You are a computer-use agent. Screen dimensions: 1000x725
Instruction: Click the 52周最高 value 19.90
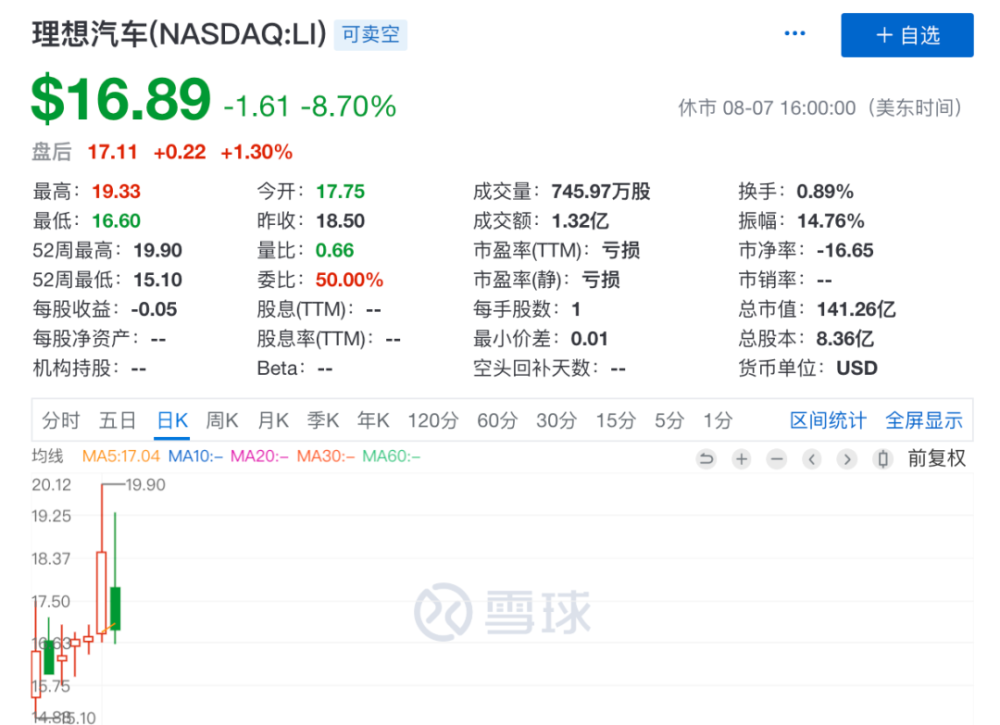click(158, 250)
